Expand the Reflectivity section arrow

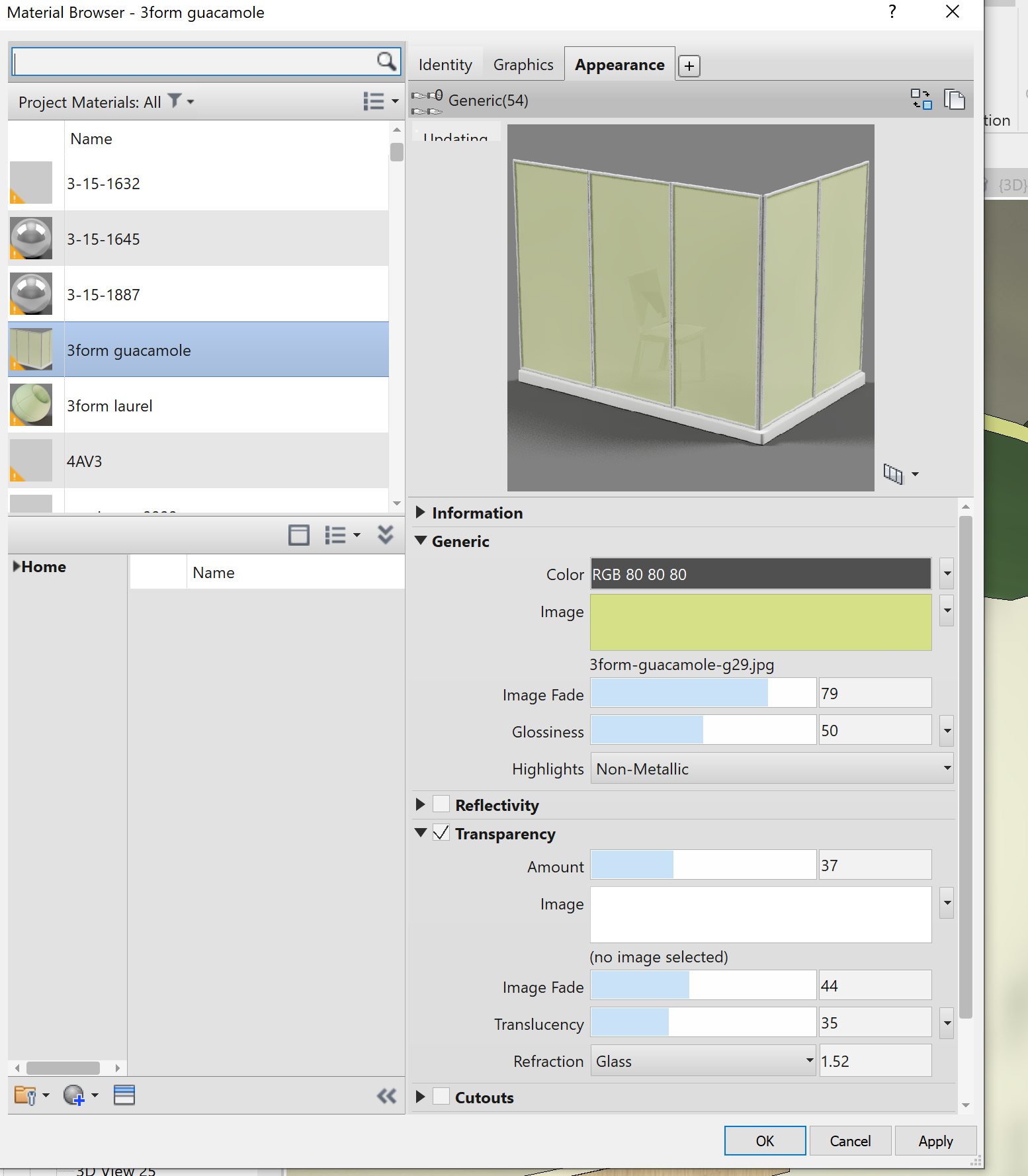420,804
